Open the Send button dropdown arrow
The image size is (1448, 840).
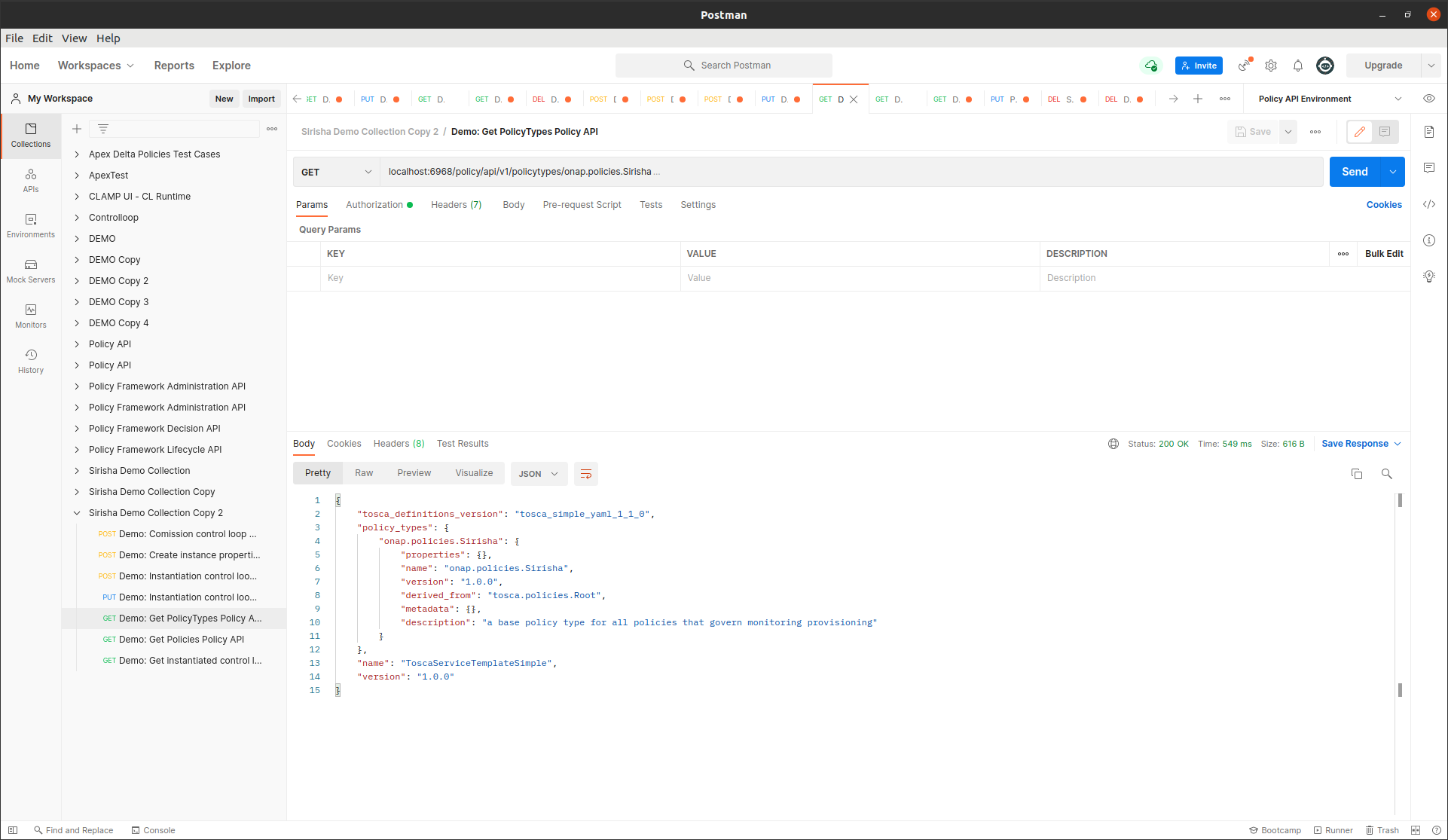(1393, 172)
